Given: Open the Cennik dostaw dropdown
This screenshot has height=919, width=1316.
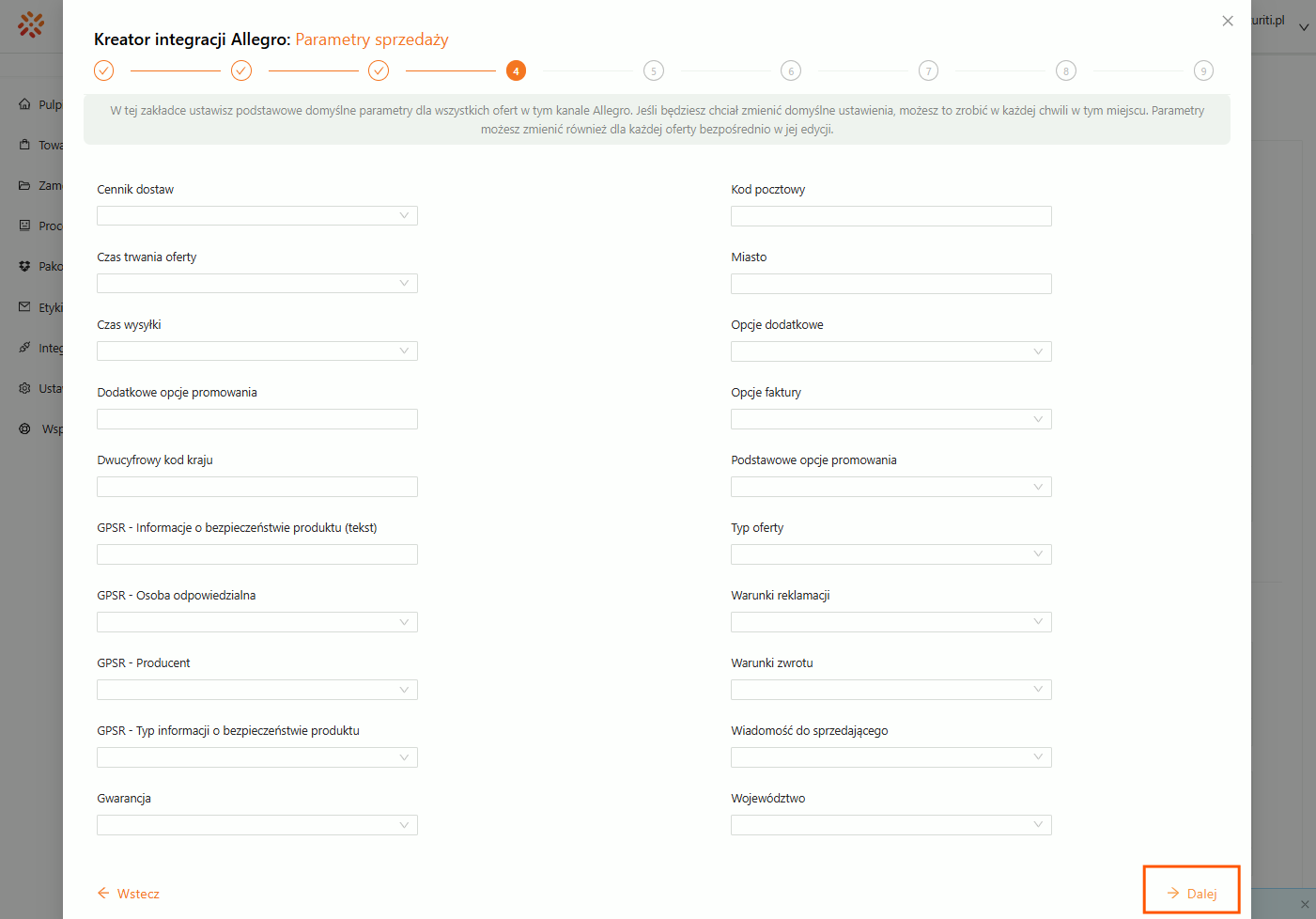Looking at the screenshot, I should tap(256, 216).
